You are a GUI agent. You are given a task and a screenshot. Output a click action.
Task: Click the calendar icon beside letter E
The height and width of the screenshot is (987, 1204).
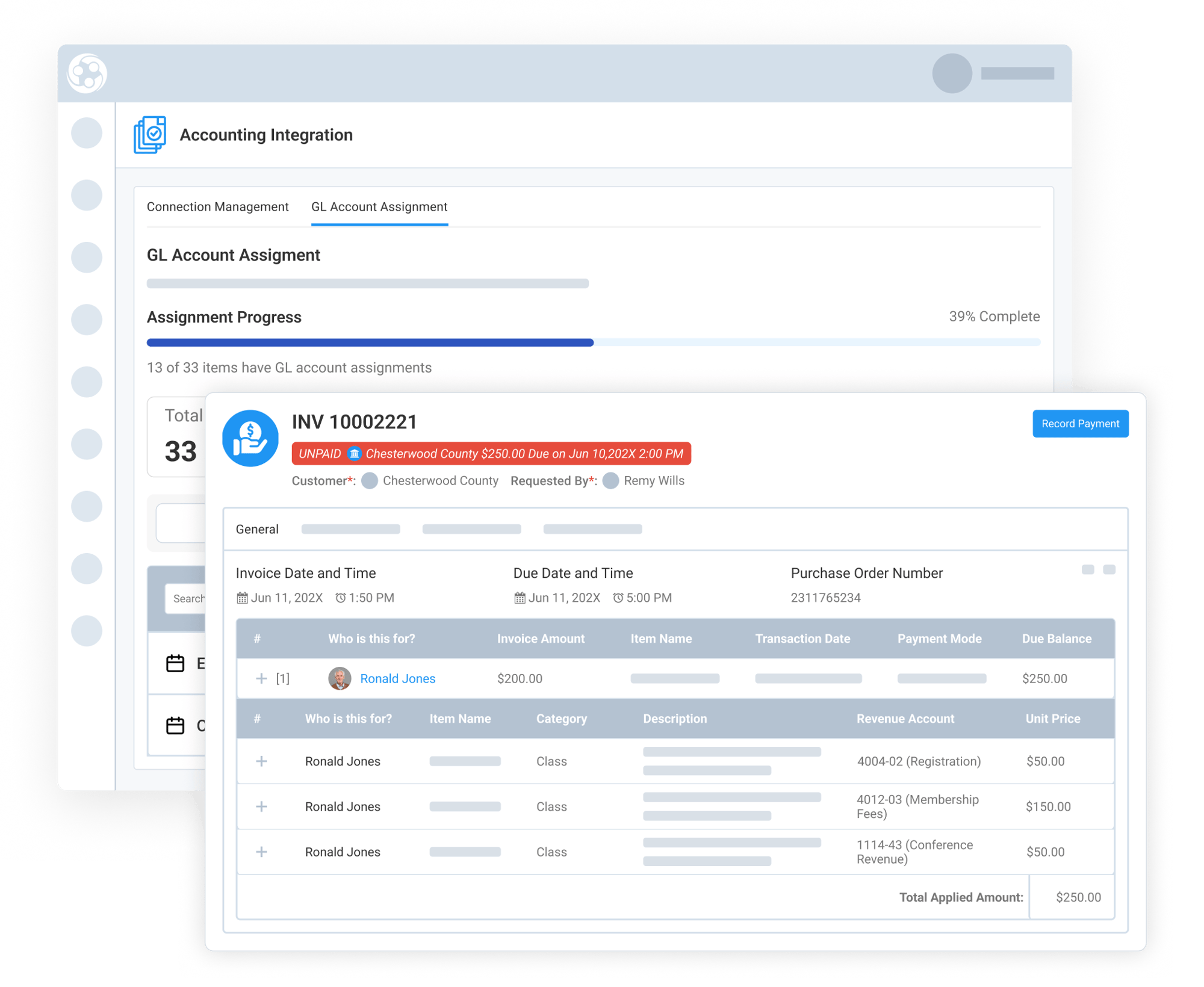pyautogui.click(x=175, y=663)
